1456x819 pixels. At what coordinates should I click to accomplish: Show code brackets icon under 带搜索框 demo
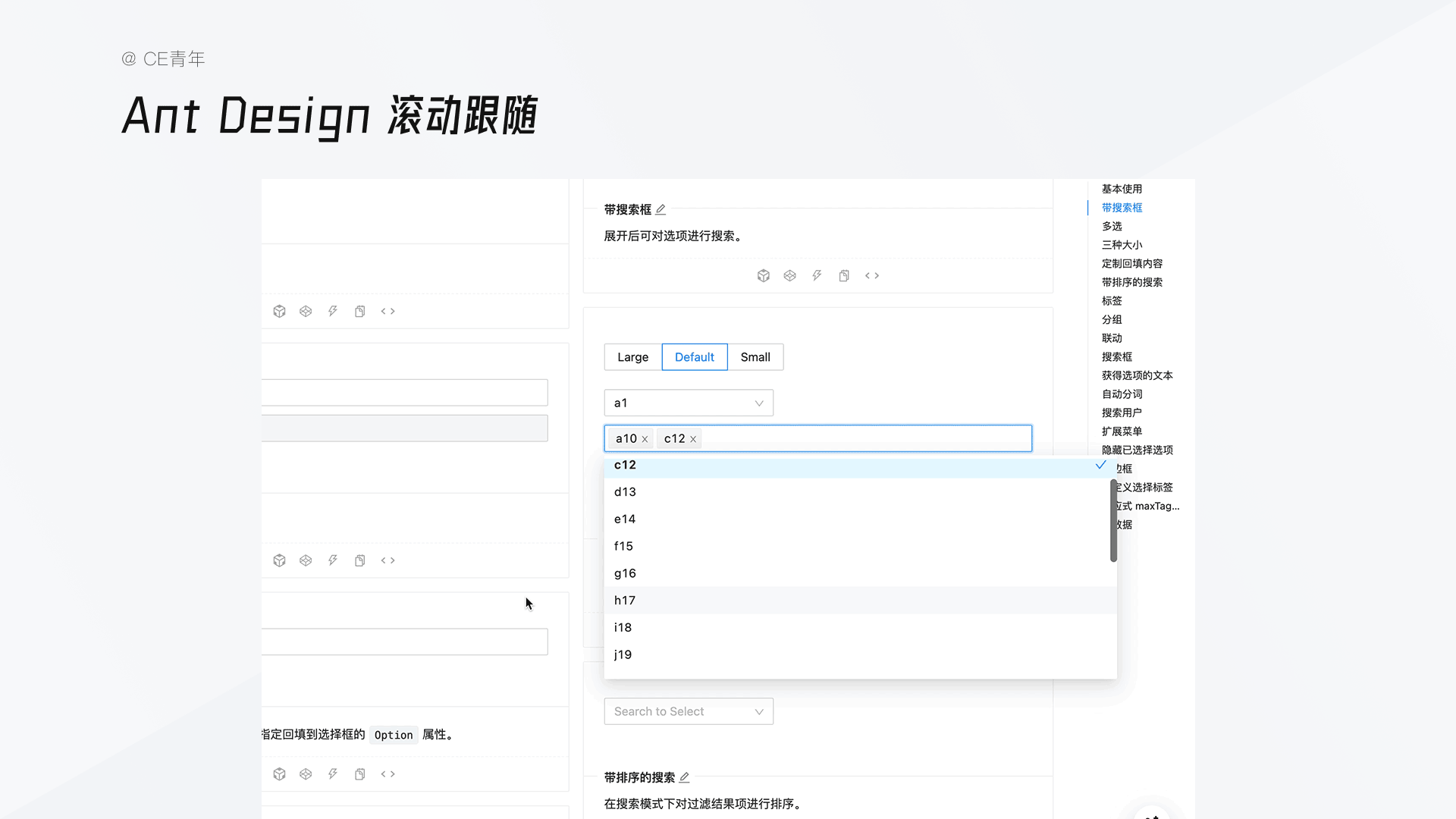[872, 276]
